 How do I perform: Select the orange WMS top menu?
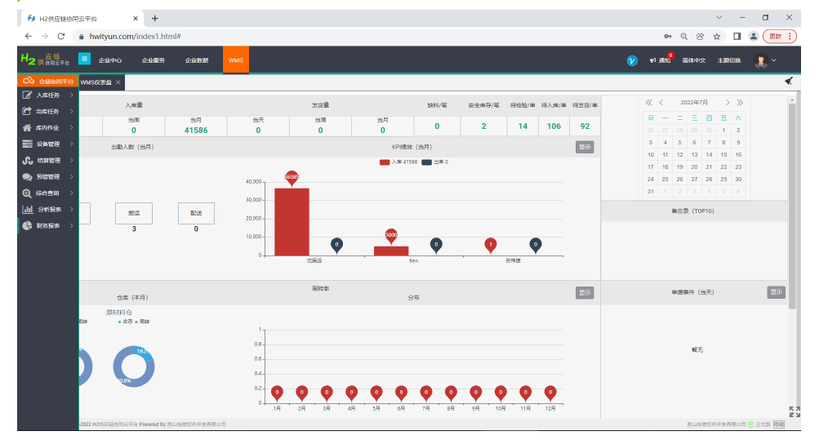236,60
